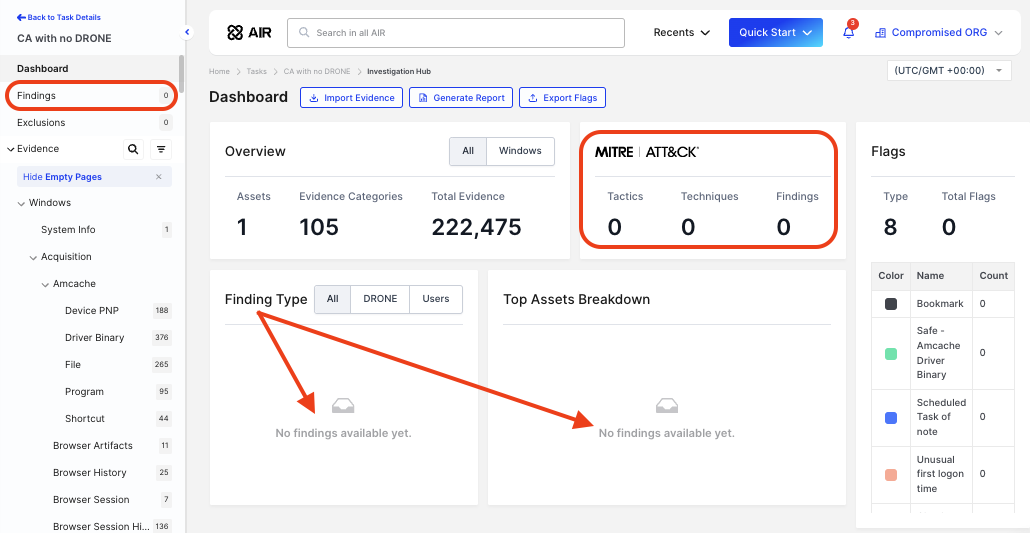Collapse the sidebar with the arrow handle
This screenshot has width=1030, height=533.
(x=187, y=33)
